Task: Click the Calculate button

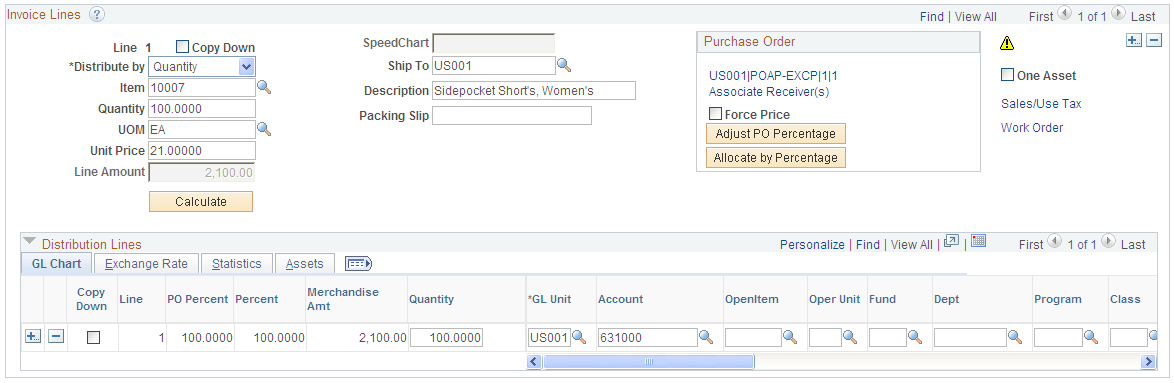Action: point(201,201)
